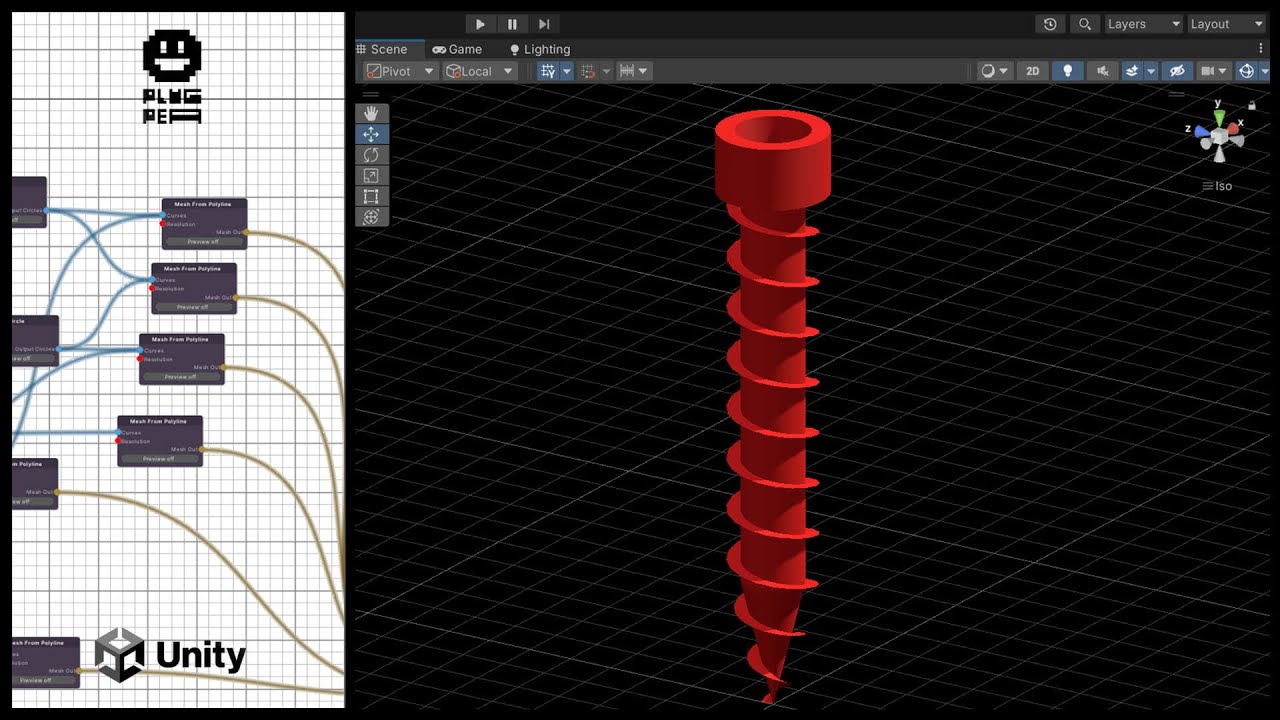Click Curves port of topmost Mesh From Polyline node

coord(163,215)
